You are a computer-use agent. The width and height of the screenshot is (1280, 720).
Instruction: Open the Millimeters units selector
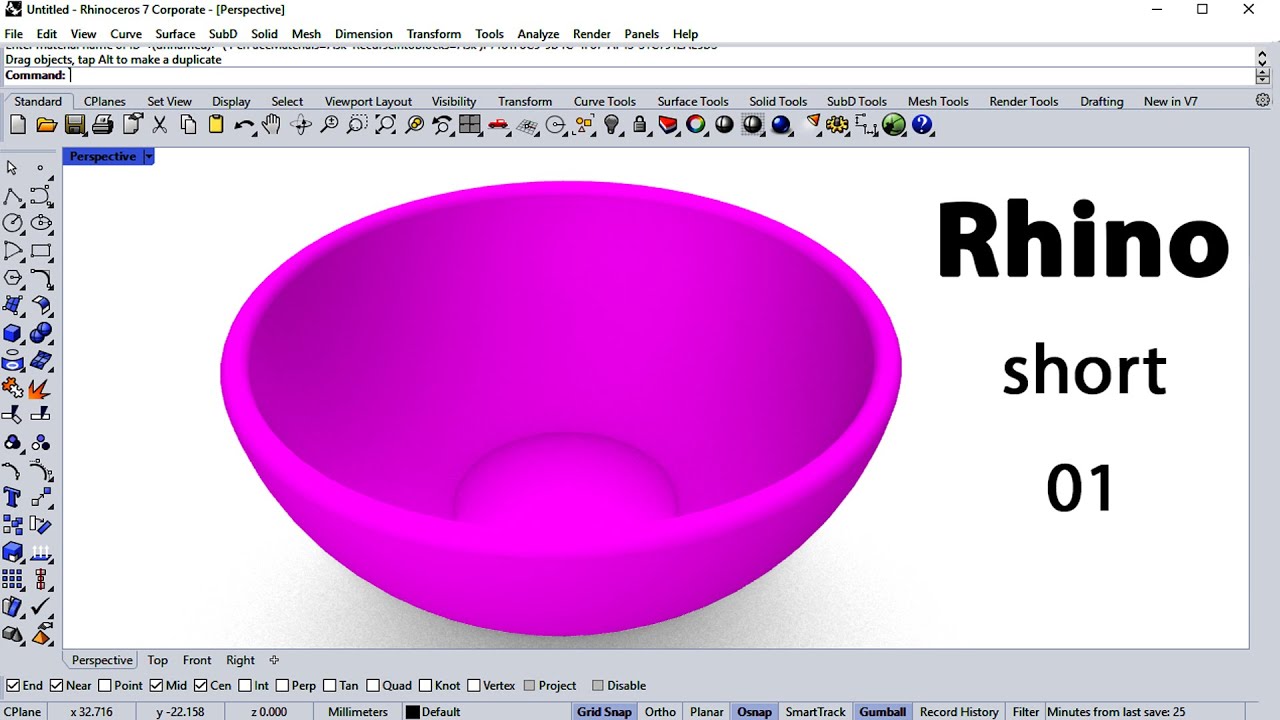(357, 712)
